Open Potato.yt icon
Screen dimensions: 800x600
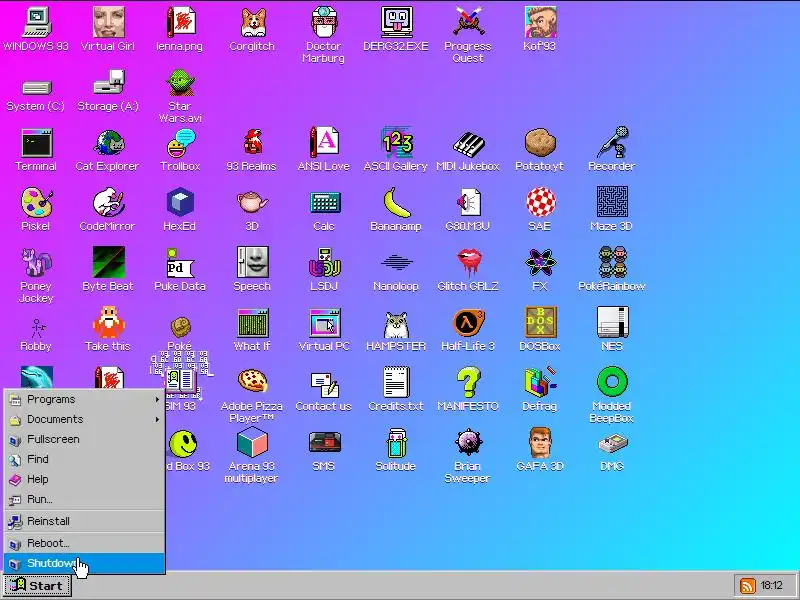pyautogui.click(x=540, y=143)
